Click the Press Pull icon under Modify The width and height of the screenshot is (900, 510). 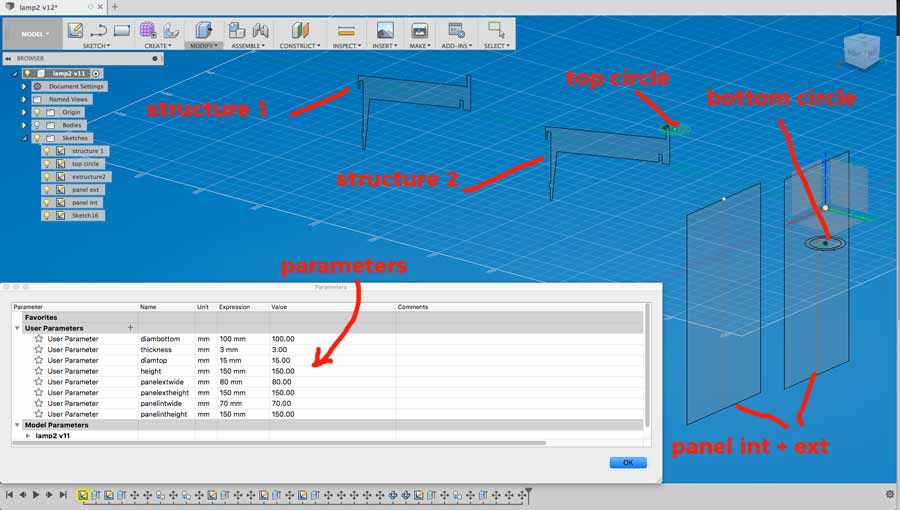click(x=203, y=30)
